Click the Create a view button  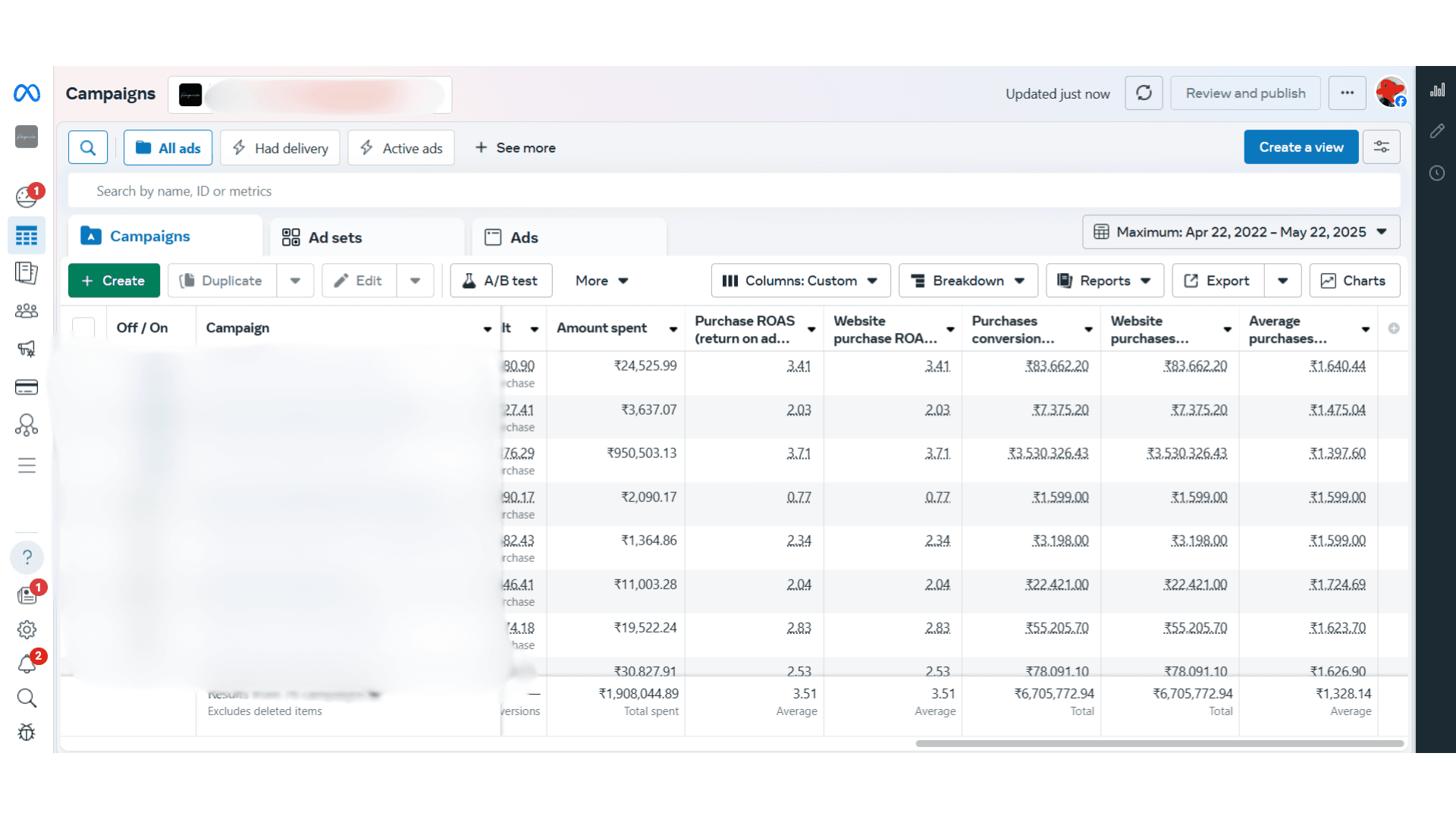tap(1301, 147)
